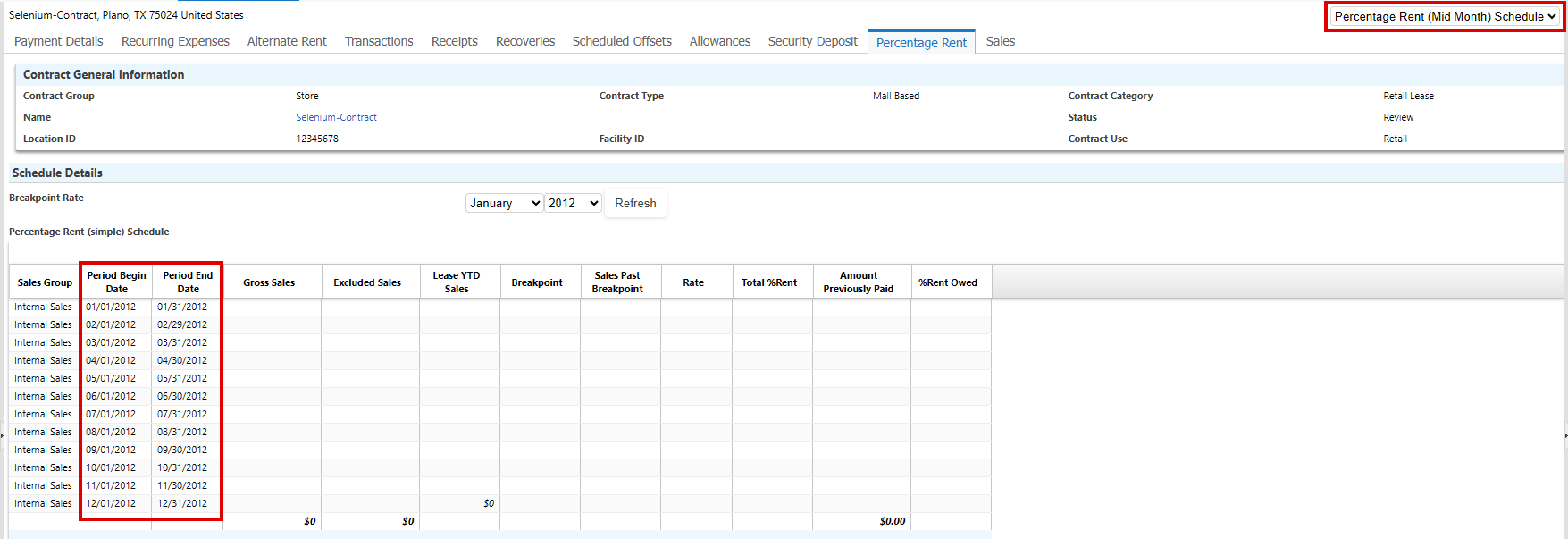Click the Gross Sales column header
Image resolution: width=1568 pixels, height=539 pixels.
tap(269, 282)
